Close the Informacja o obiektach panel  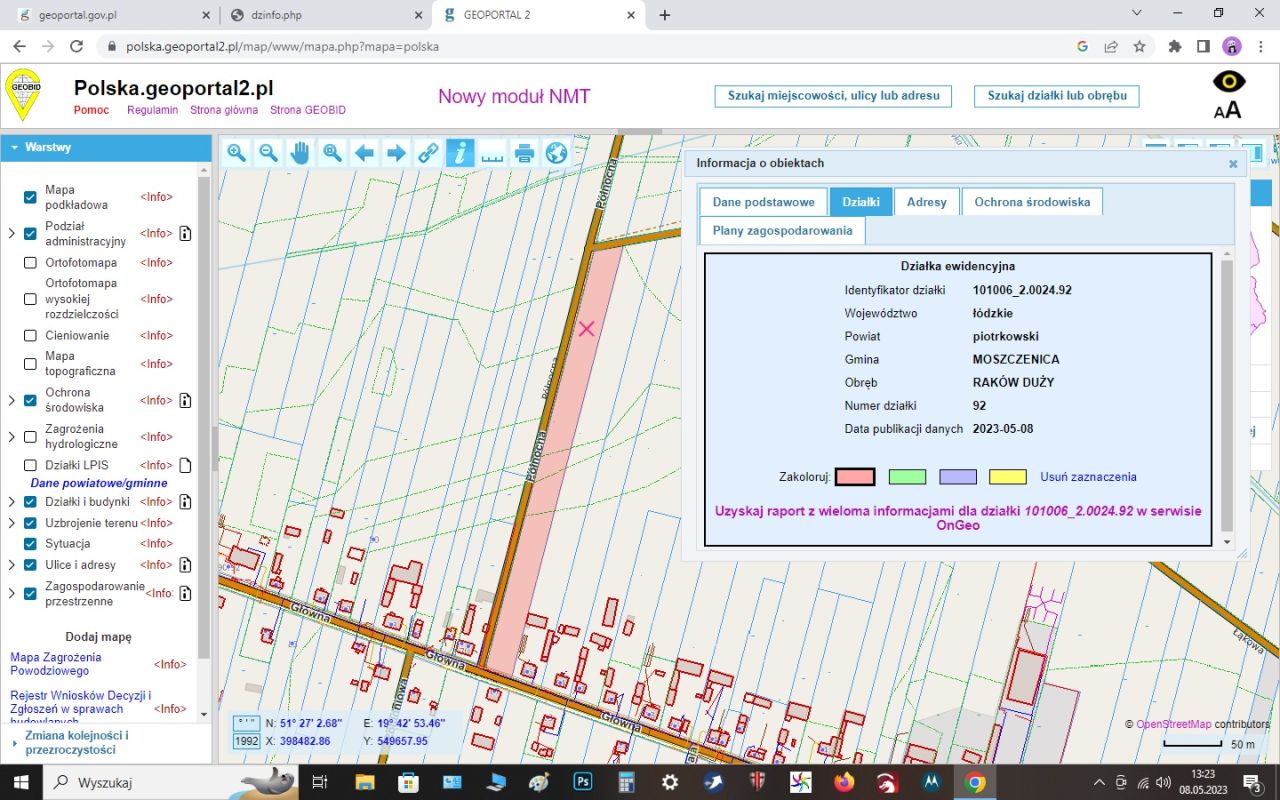click(1233, 164)
